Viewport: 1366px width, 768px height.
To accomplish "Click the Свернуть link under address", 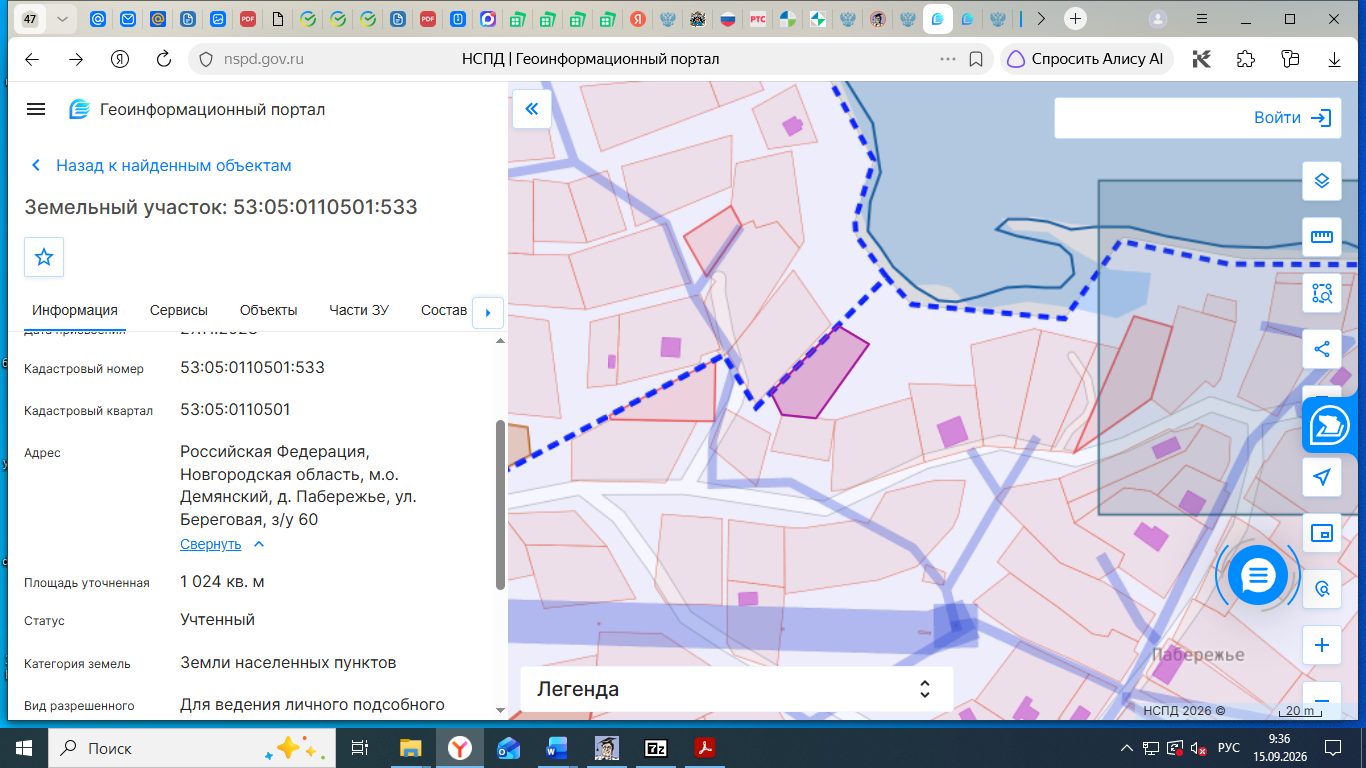I will click(x=210, y=544).
